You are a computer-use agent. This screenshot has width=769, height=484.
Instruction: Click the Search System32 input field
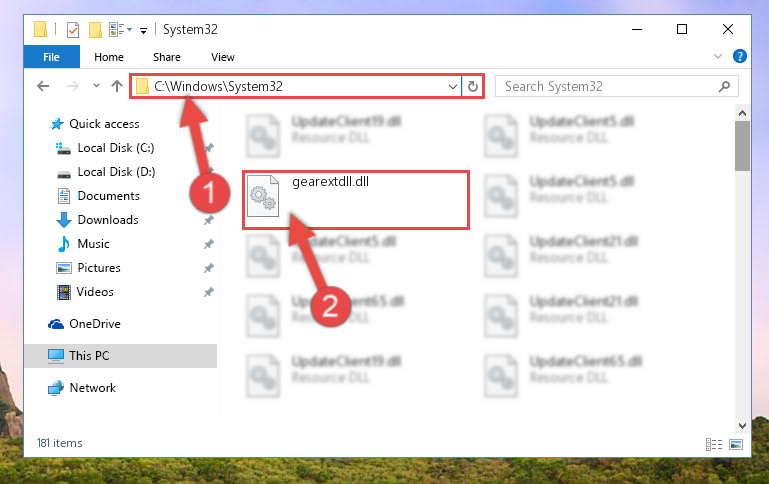609,86
